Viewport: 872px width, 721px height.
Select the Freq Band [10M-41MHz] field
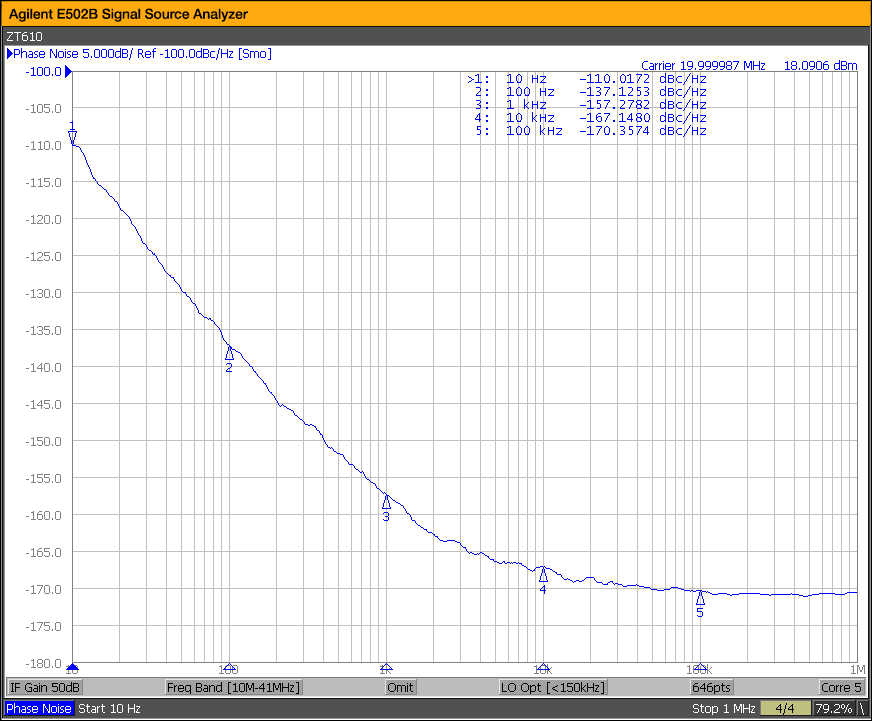click(234, 687)
